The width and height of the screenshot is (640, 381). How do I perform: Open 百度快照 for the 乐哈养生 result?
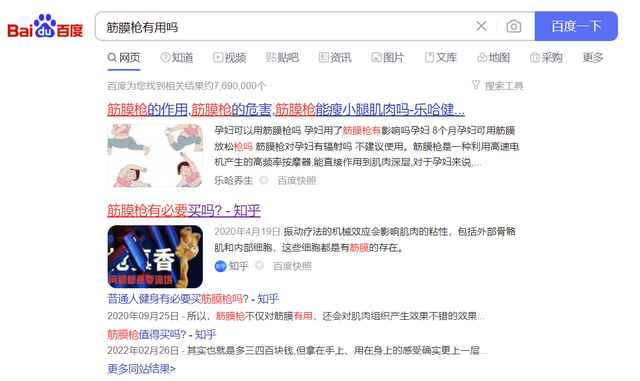coord(297,180)
